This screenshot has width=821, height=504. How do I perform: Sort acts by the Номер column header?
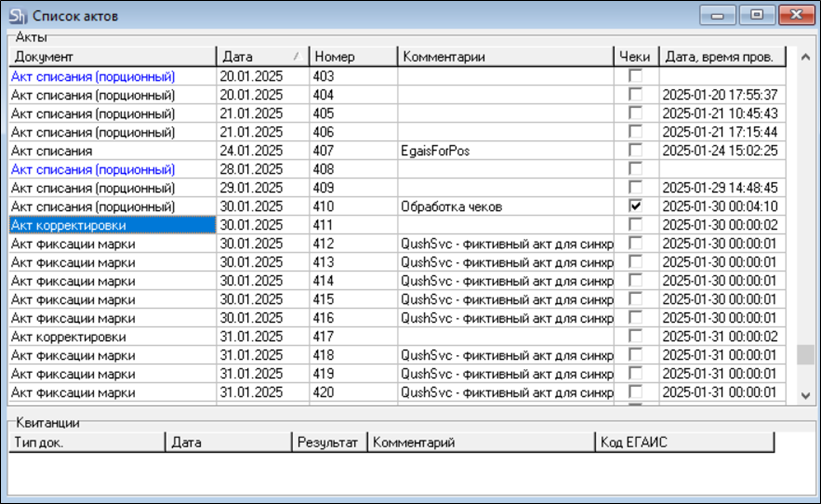pos(352,57)
